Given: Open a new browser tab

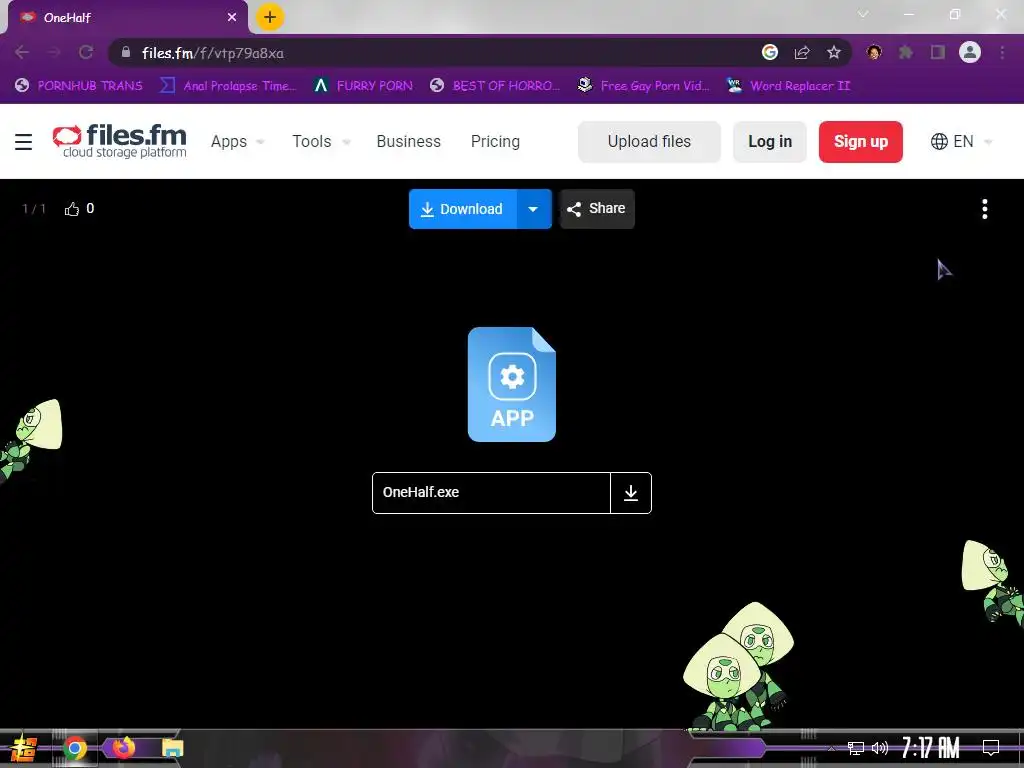Looking at the screenshot, I should tap(270, 17).
